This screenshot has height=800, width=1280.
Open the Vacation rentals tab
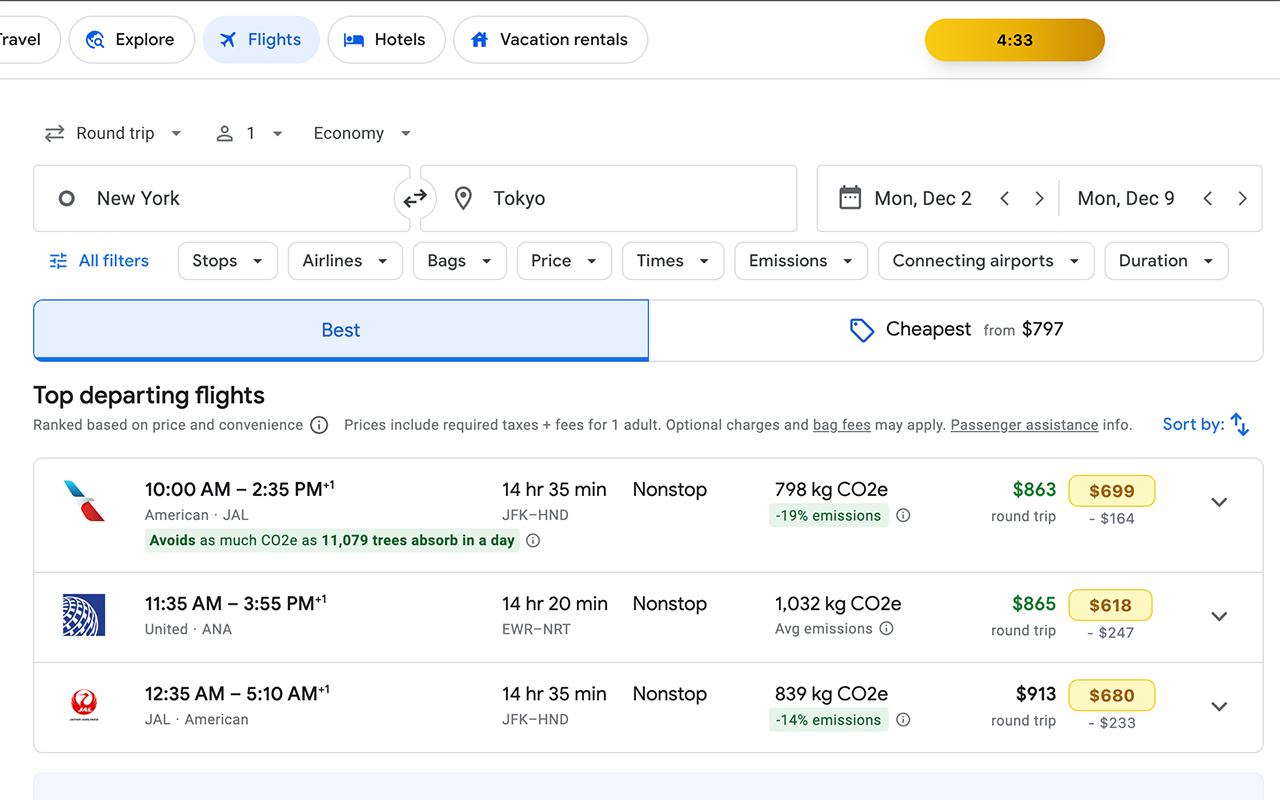click(550, 40)
